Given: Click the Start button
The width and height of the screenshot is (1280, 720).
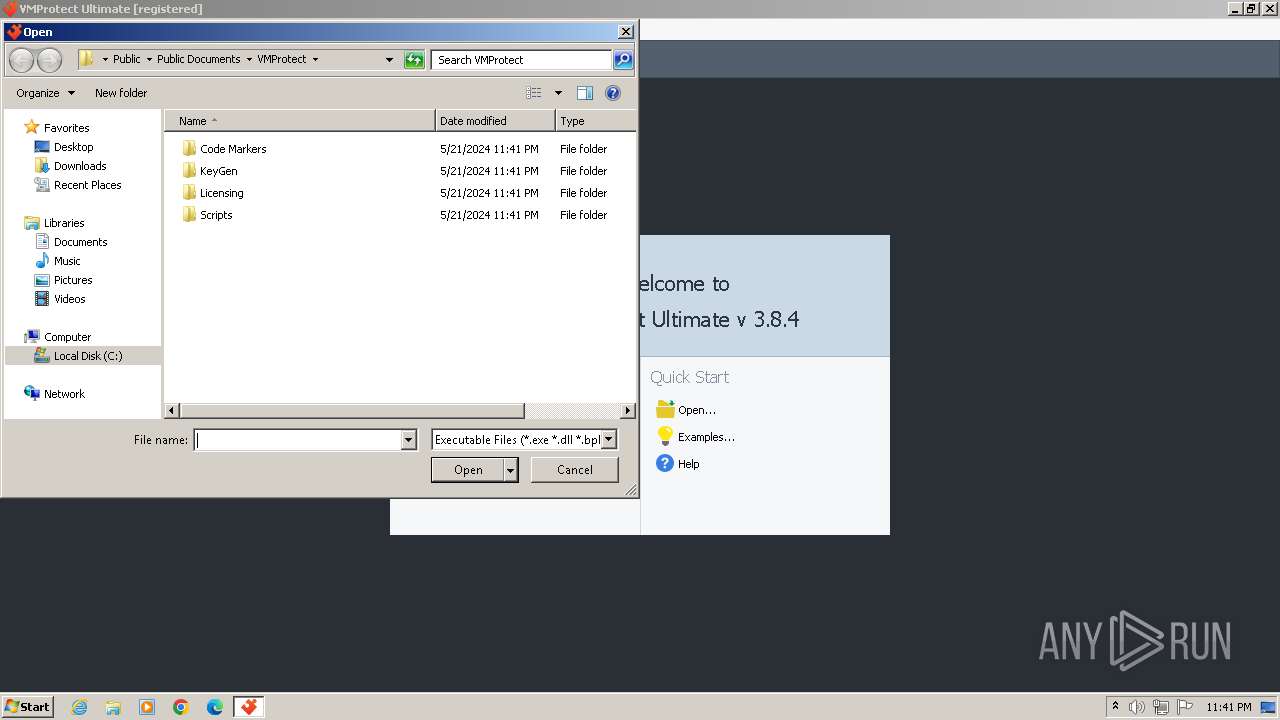Looking at the screenshot, I should 27,707.
